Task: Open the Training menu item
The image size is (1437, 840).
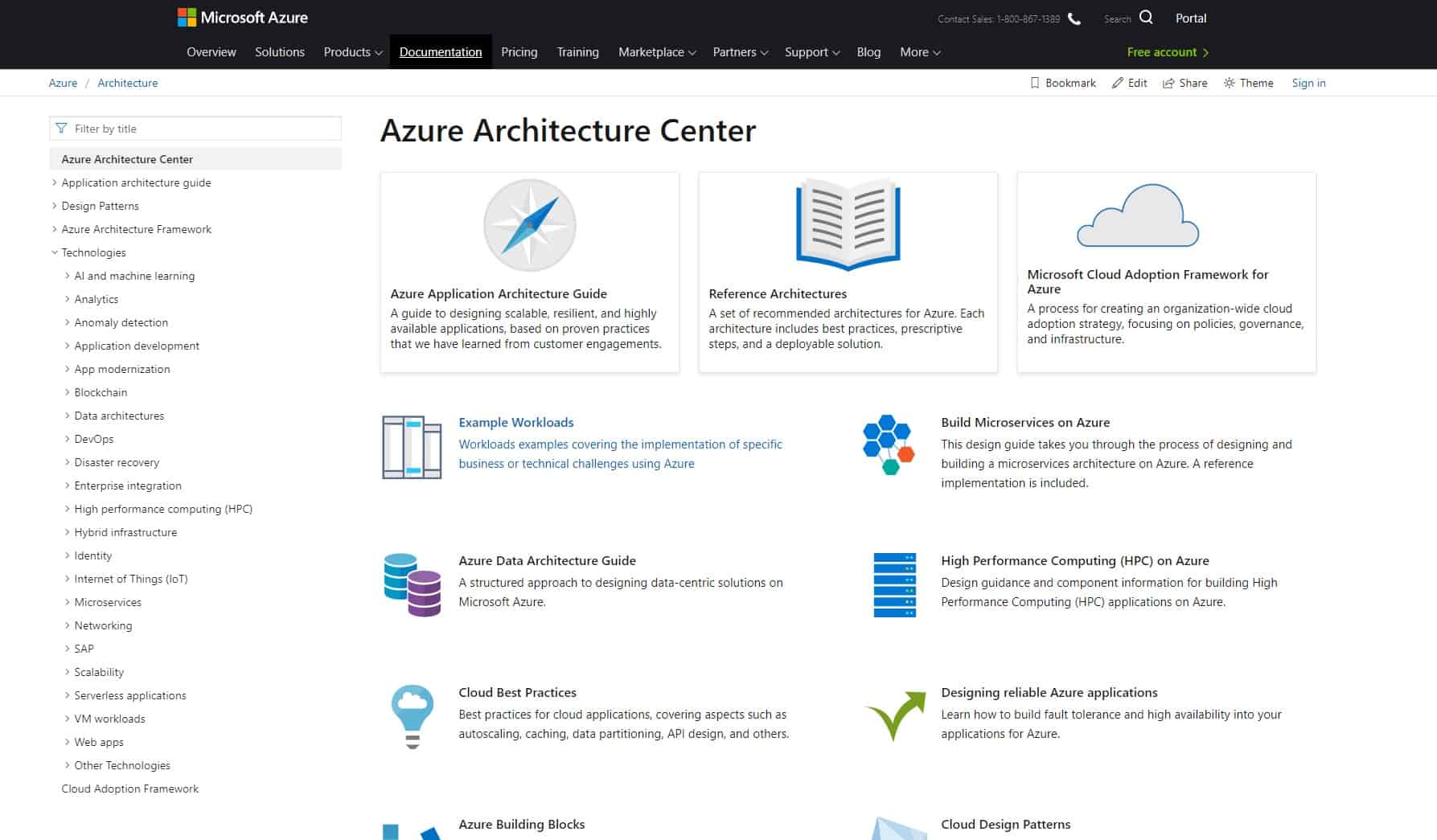Action: 577,51
